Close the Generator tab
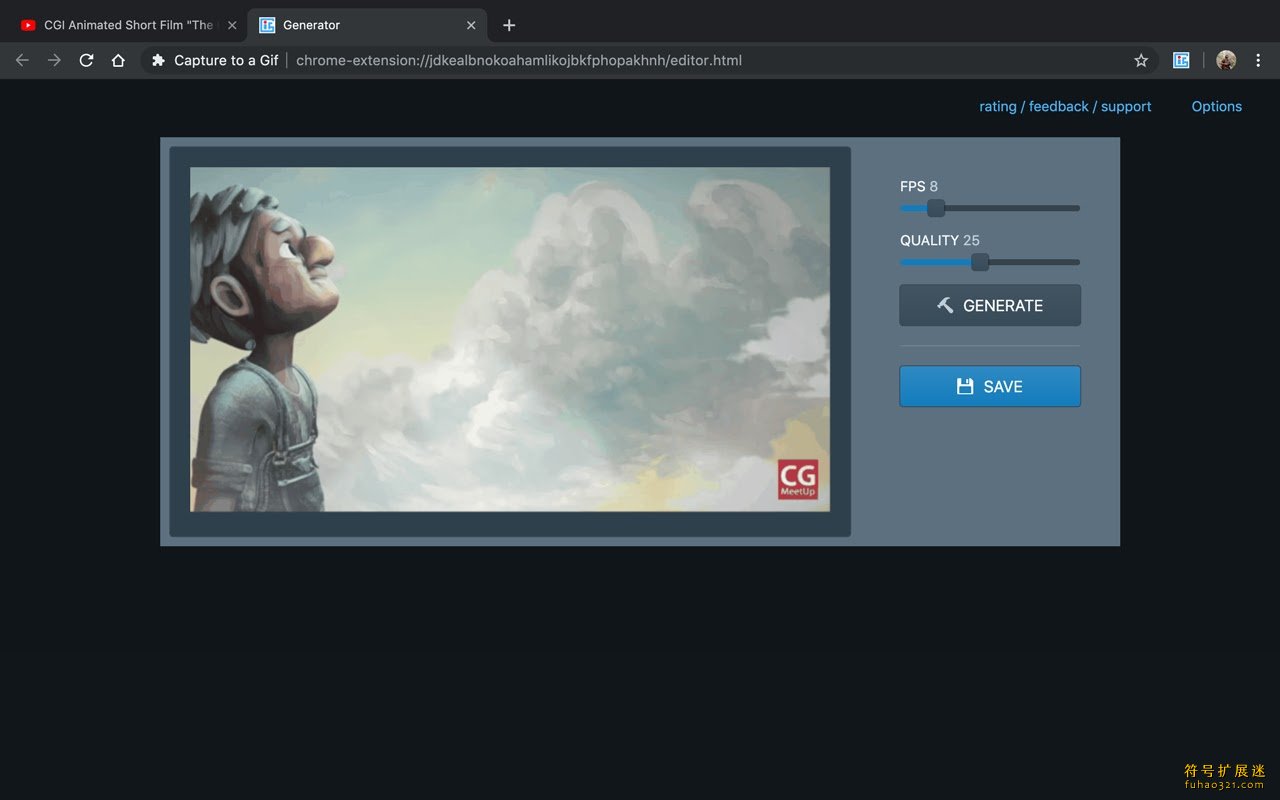The width and height of the screenshot is (1280, 800). pos(471,25)
